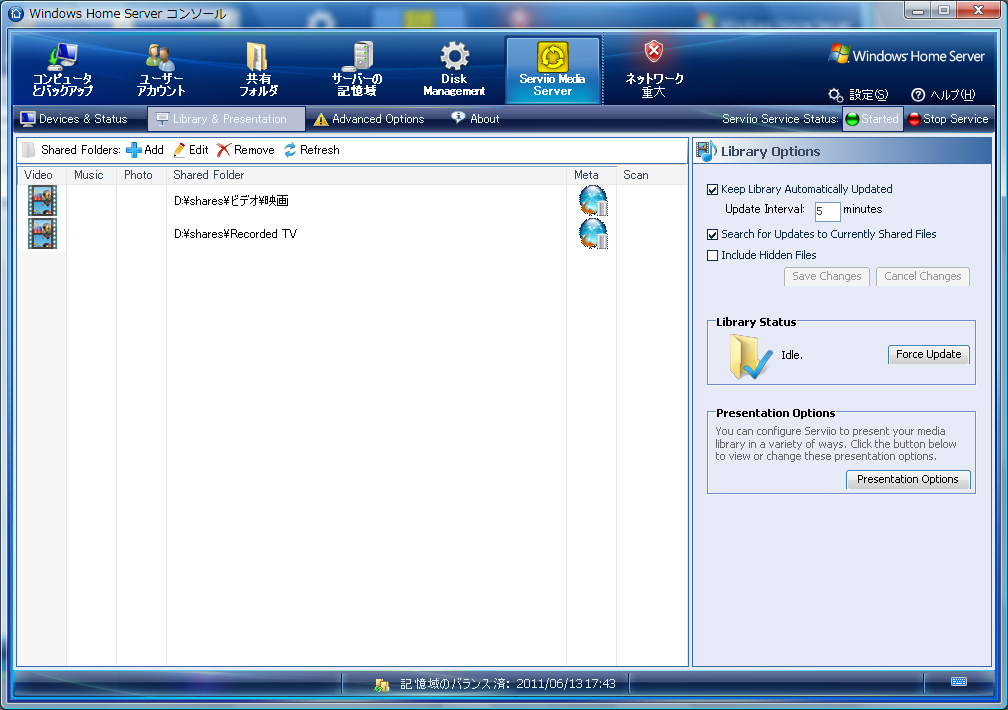Image resolution: width=1008 pixels, height=710 pixels.
Task: Open the server storage icon
Action: pyautogui.click(x=357, y=58)
